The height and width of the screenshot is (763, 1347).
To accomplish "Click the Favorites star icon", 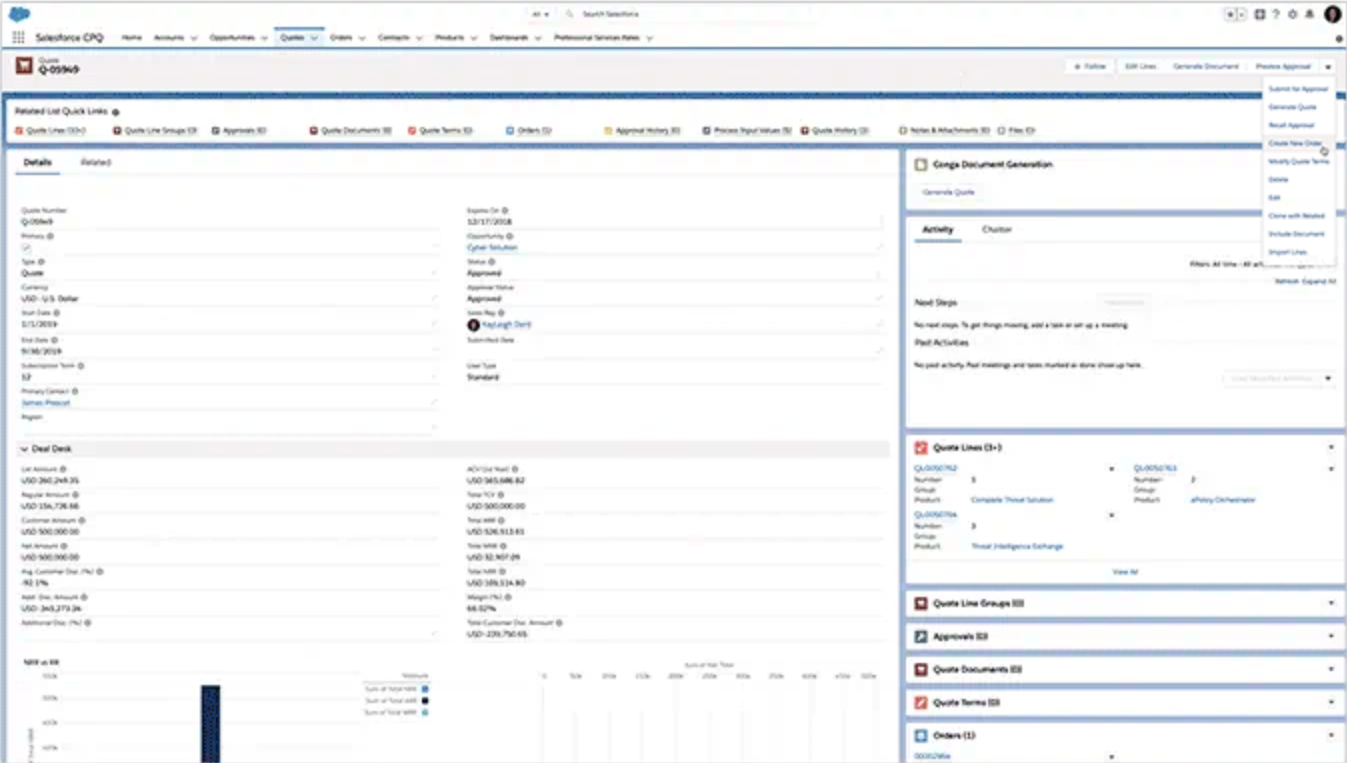I will click(x=1231, y=15).
